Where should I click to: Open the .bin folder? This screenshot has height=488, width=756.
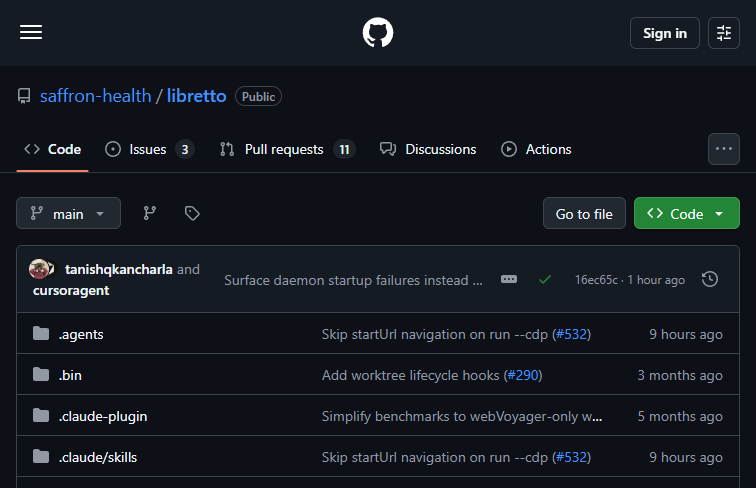(x=70, y=375)
